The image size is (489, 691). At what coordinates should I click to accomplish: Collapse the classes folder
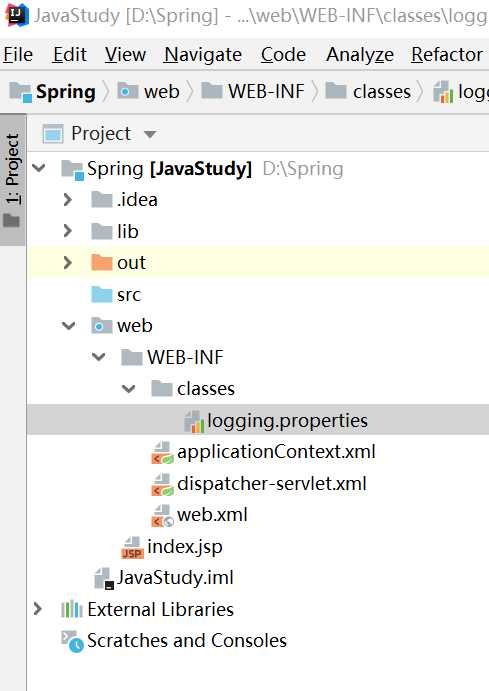pyautogui.click(x=129, y=389)
